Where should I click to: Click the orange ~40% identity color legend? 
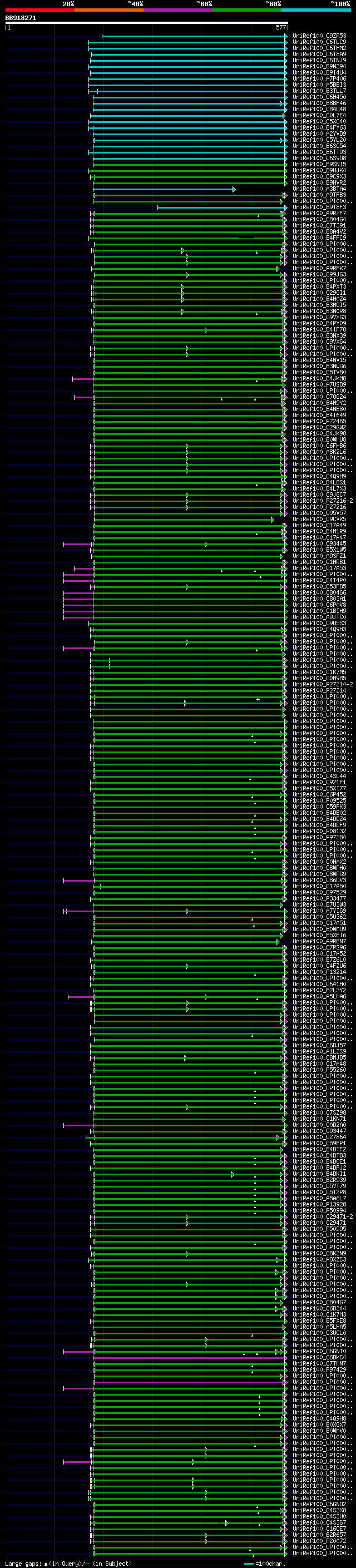109,10
